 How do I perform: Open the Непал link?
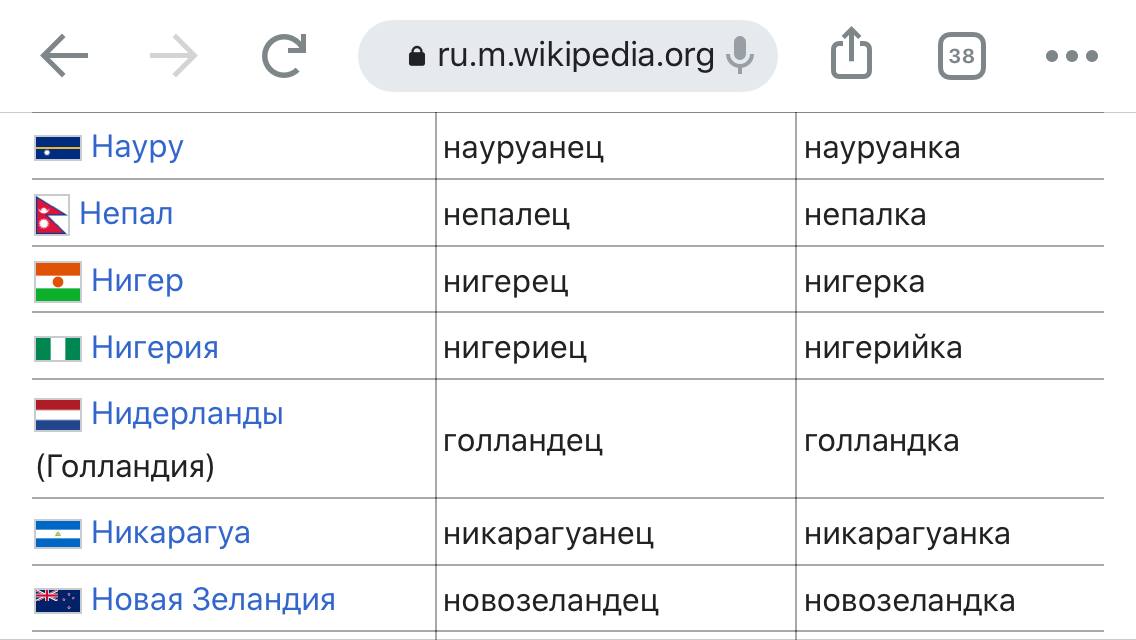coord(126,214)
